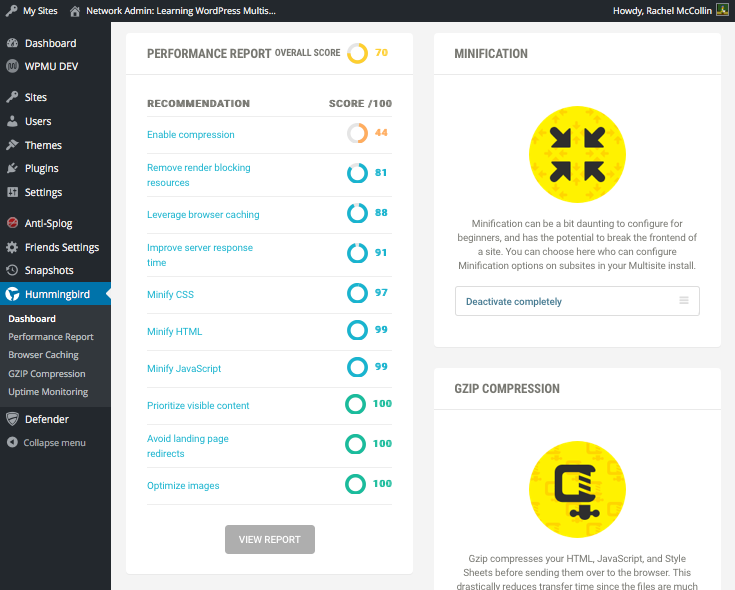Open the Minify CSS recommendation
This screenshot has height=590, width=735.
[x=170, y=295]
